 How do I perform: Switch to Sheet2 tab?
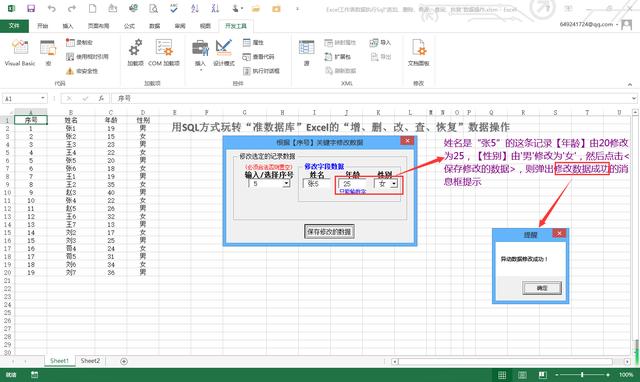90,361
